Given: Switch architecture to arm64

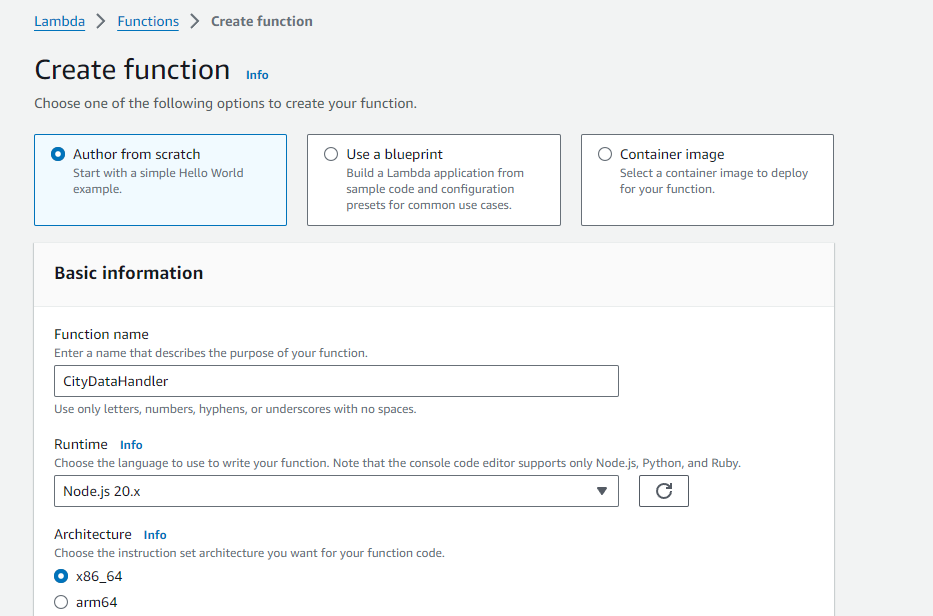Looking at the screenshot, I should (59, 601).
